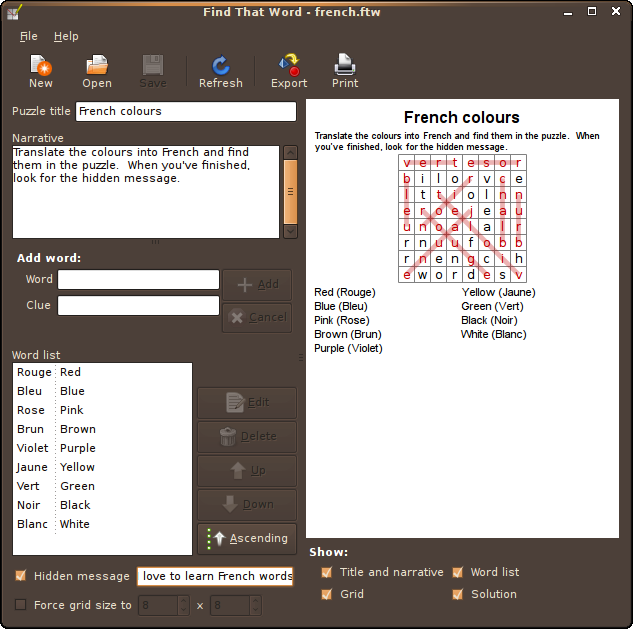Click the Word input field
This screenshot has width=633, height=629.
(x=138, y=279)
